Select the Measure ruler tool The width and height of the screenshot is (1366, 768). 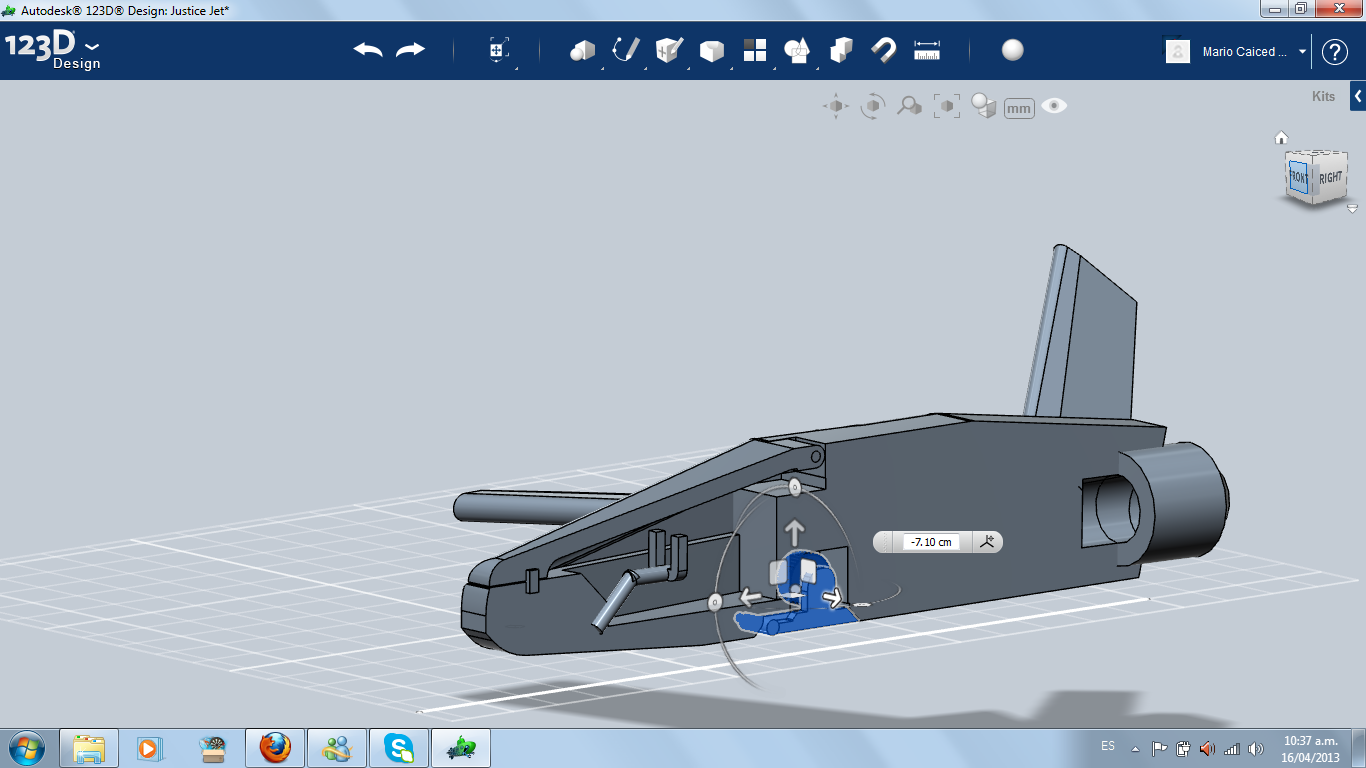coord(927,50)
